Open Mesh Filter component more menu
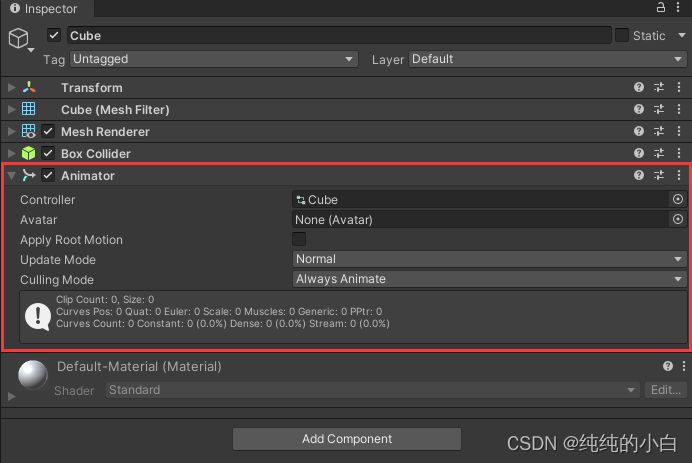Screen dimensions: 692x463 click(x=679, y=109)
